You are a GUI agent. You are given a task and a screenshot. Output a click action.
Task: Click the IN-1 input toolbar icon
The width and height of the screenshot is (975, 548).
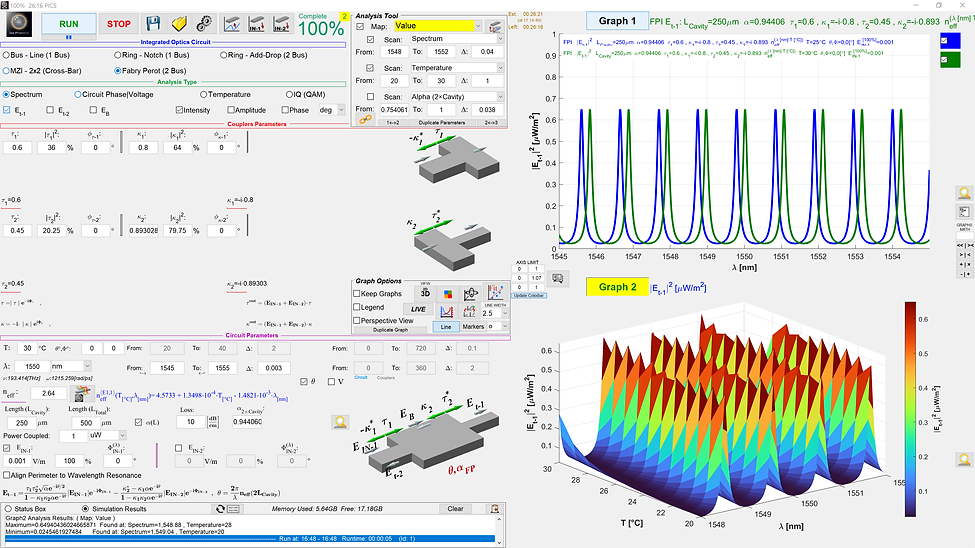[x=256, y=24]
